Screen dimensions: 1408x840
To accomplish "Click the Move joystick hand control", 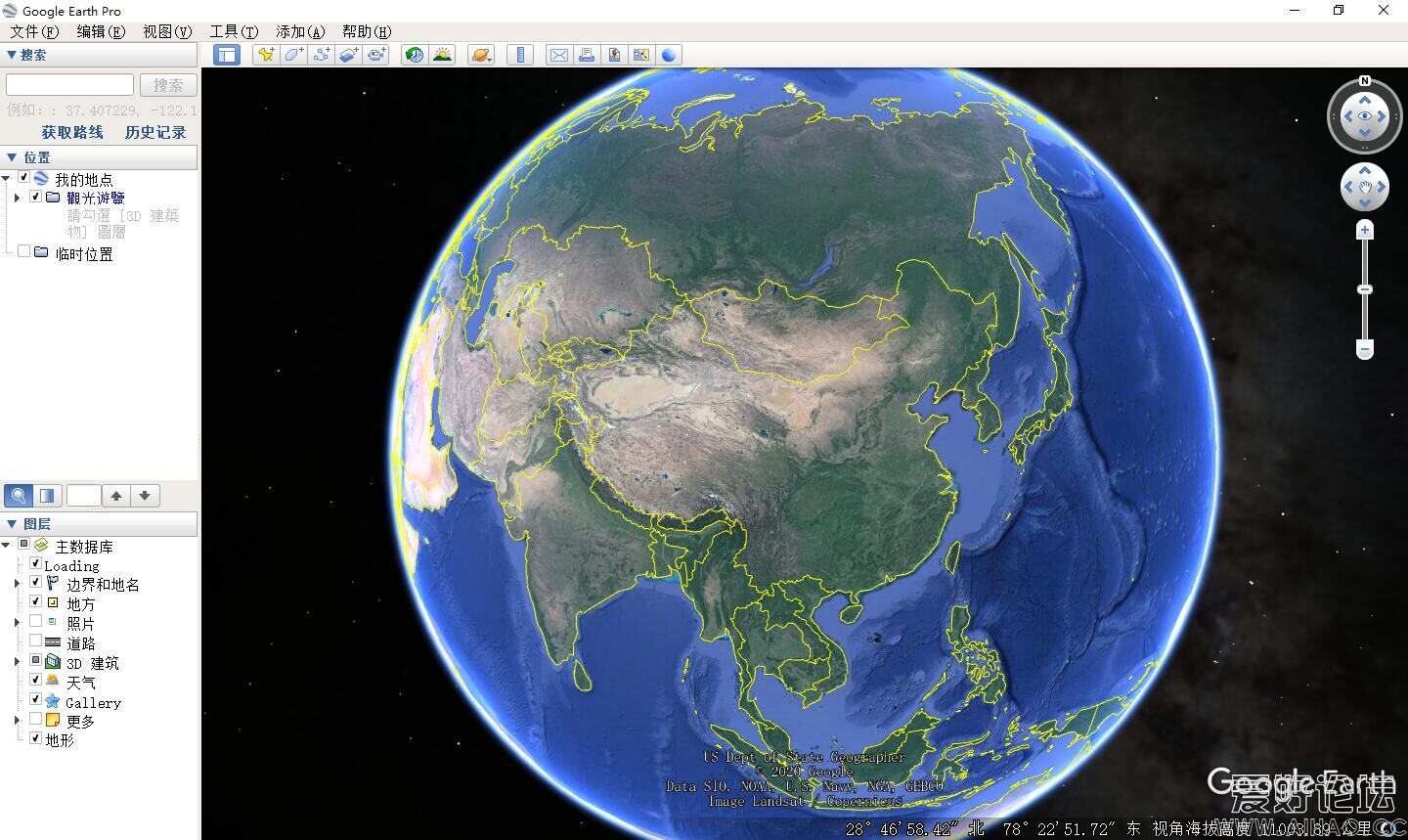I will tap(1365, 187).
